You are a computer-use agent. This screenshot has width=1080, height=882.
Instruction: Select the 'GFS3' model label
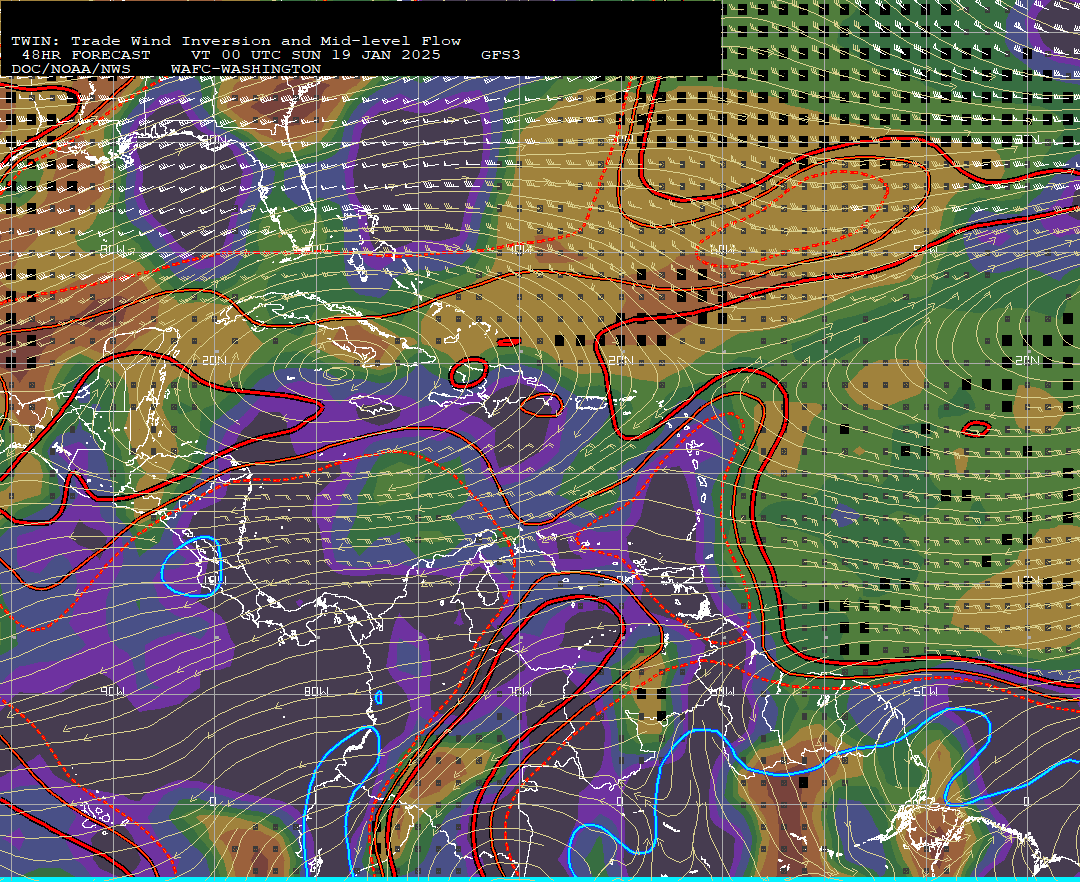point(501,55)
